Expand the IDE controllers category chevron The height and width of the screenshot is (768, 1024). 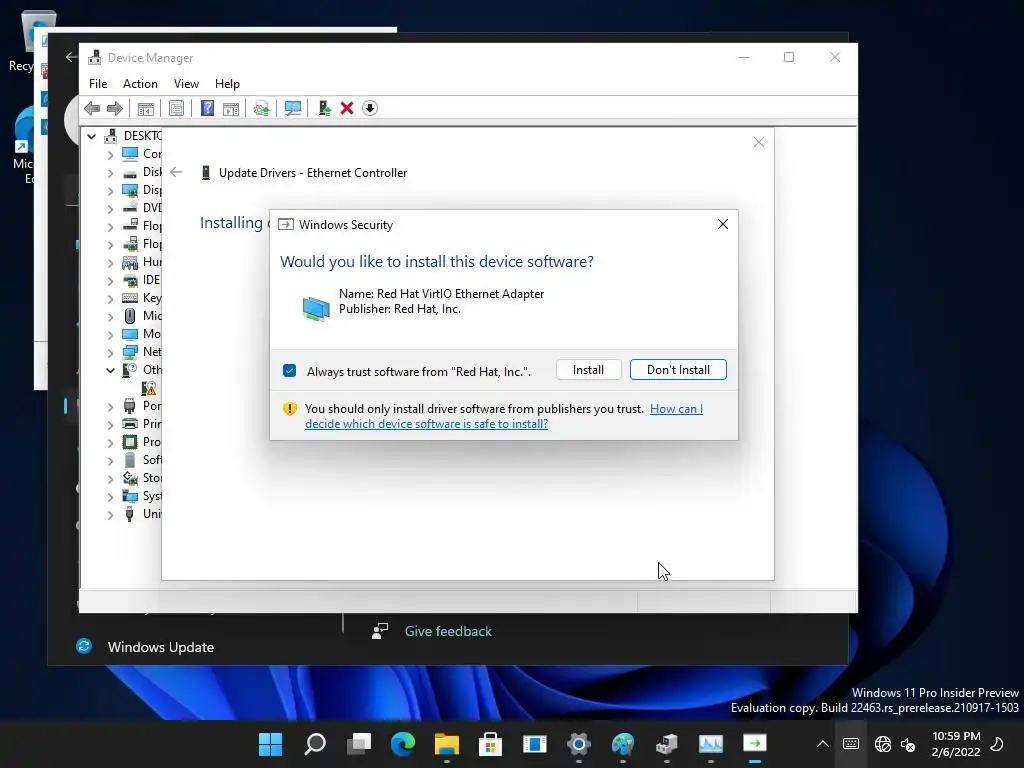point(110,281)
